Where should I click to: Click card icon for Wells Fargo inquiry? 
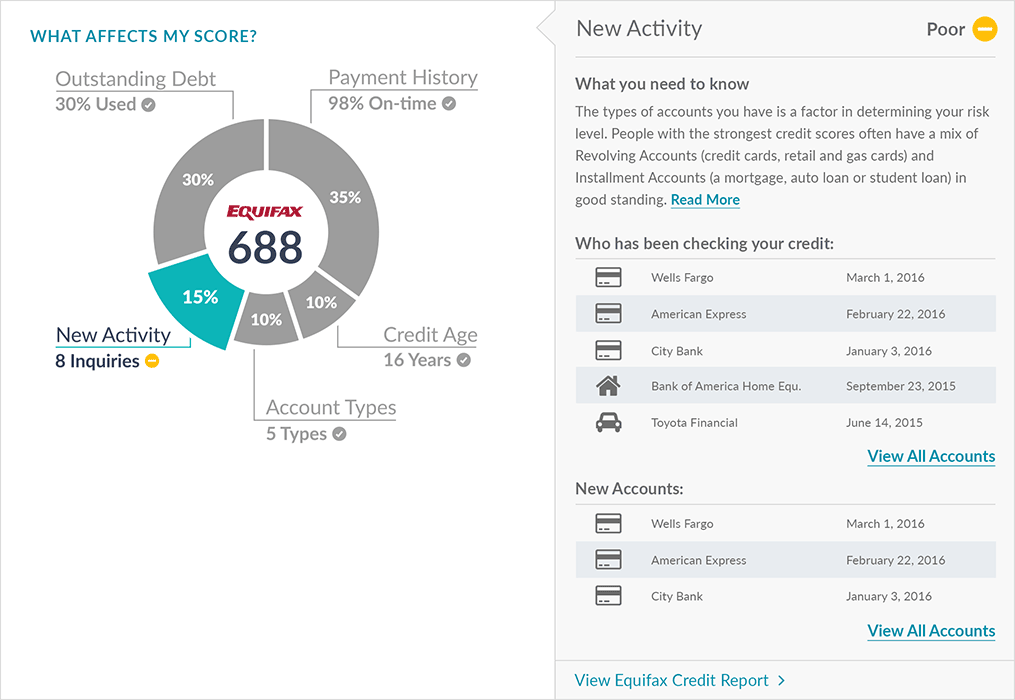pos(608,277)
